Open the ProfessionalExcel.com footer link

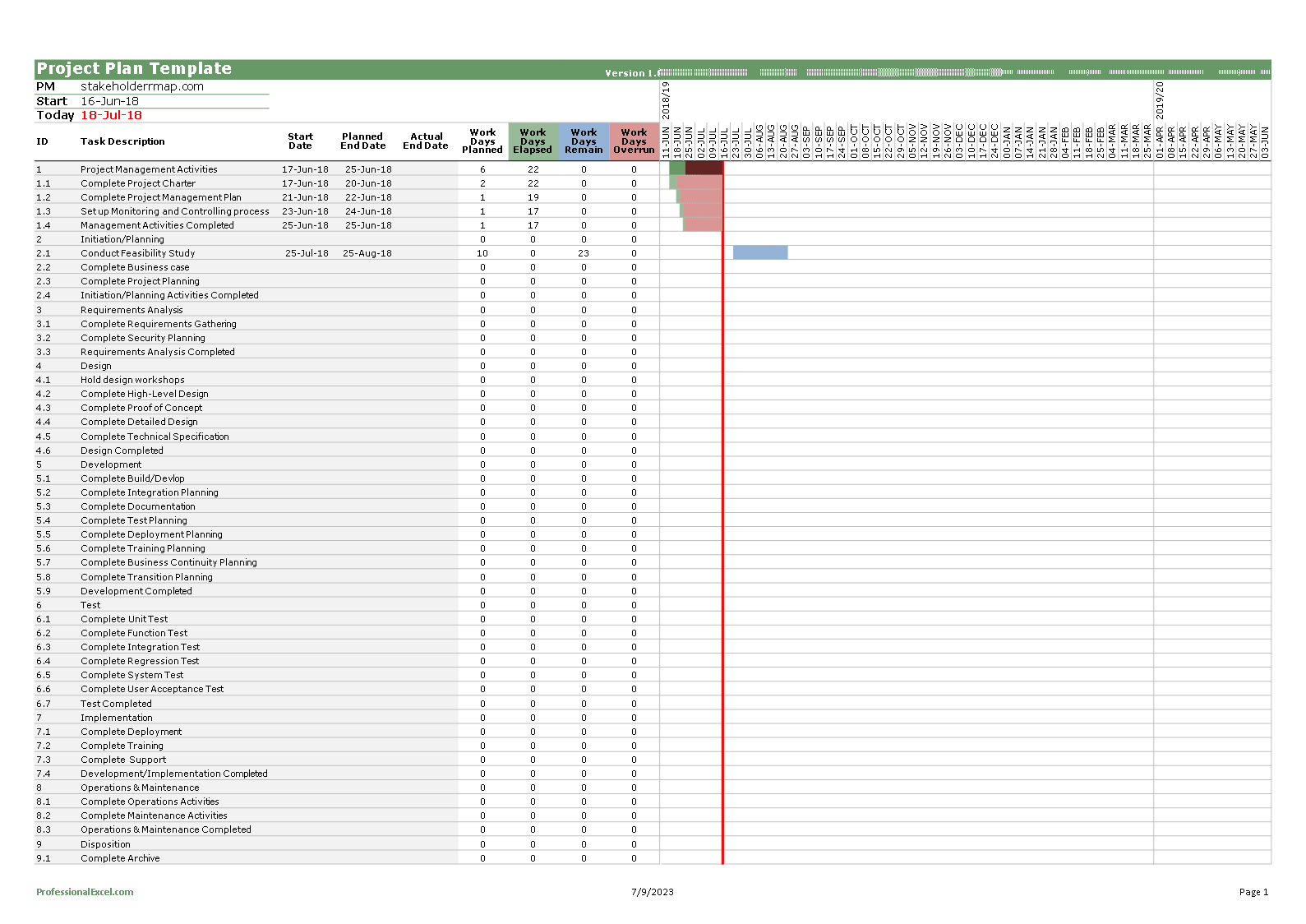85,892
